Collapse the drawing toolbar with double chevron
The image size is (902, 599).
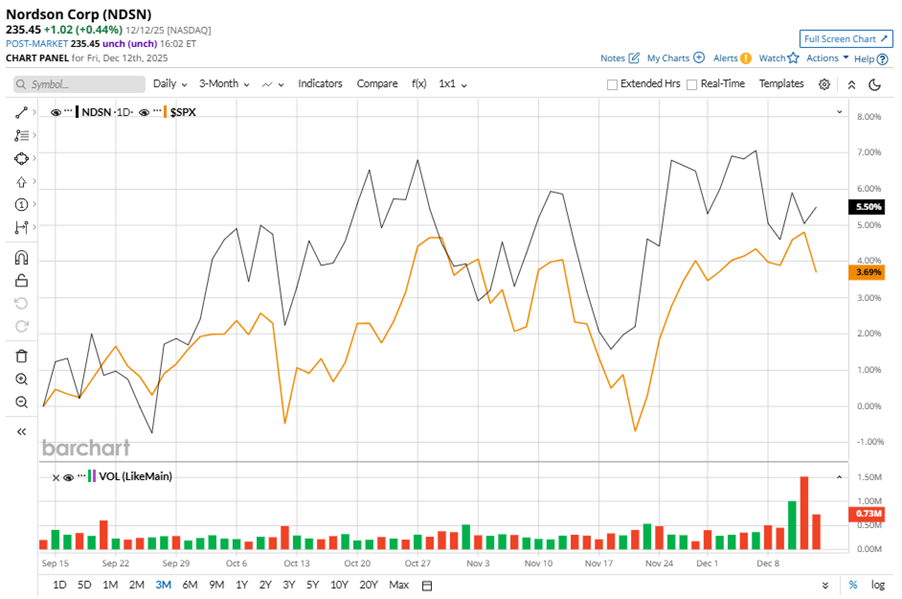point(21,432)
